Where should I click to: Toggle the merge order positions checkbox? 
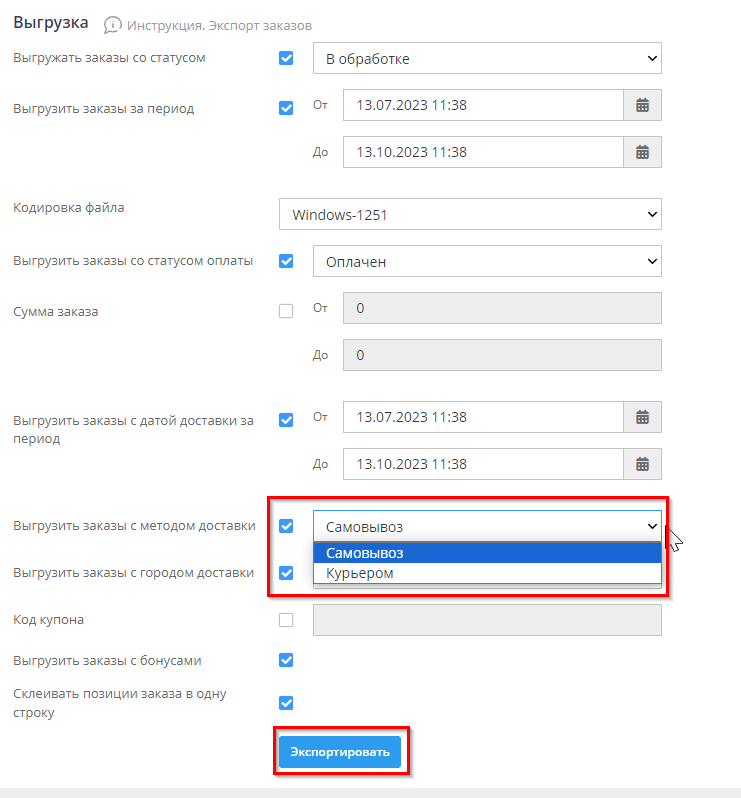tap(286, 702)
